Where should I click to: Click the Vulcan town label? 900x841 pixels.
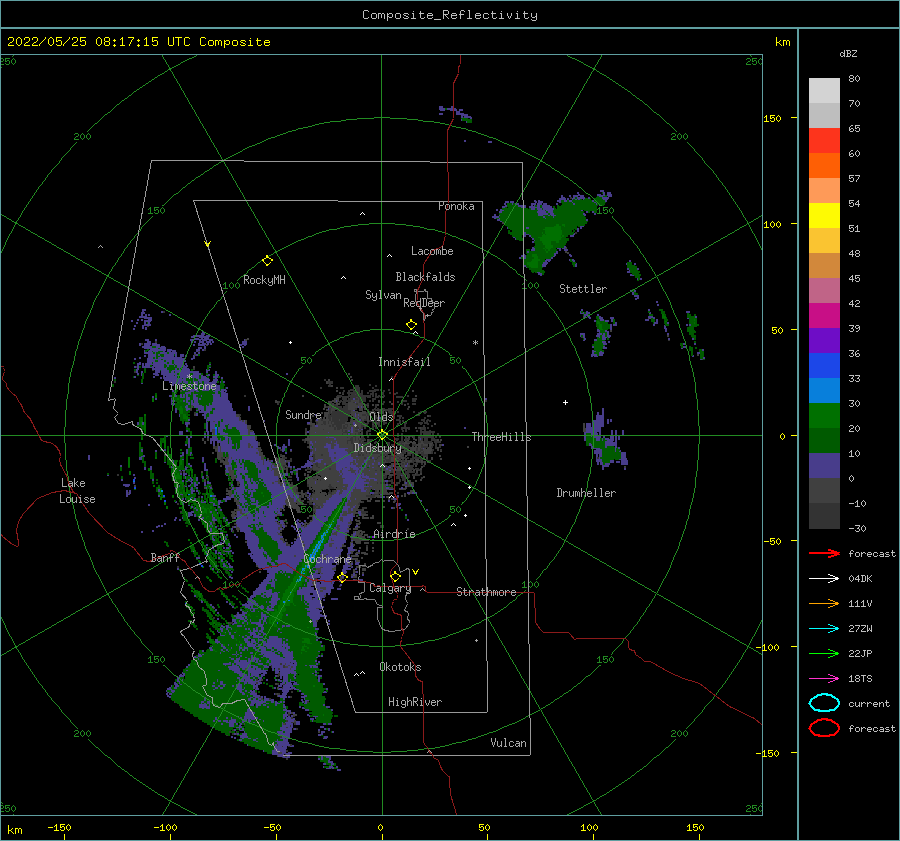pos(508,743)
